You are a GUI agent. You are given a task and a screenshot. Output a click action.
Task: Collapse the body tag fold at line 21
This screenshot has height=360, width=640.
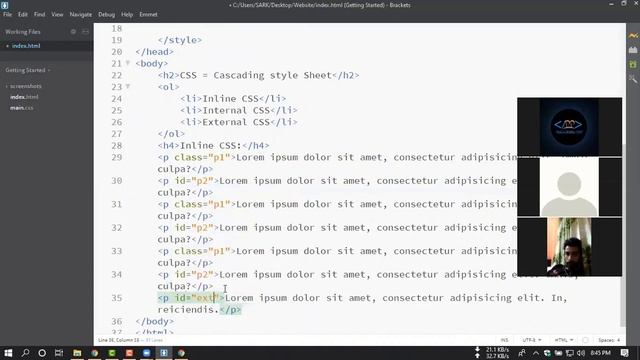point(128,63)
